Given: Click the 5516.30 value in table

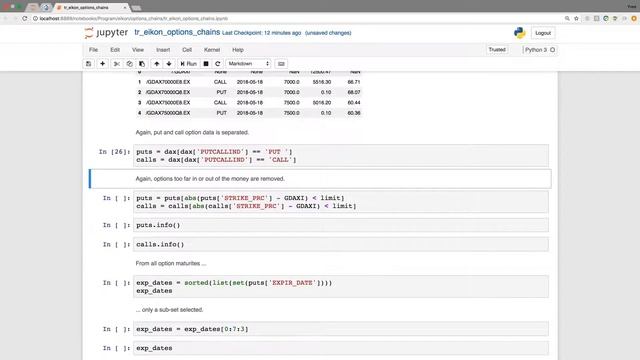Looking at the screenshot, I should tap(322, 82).
